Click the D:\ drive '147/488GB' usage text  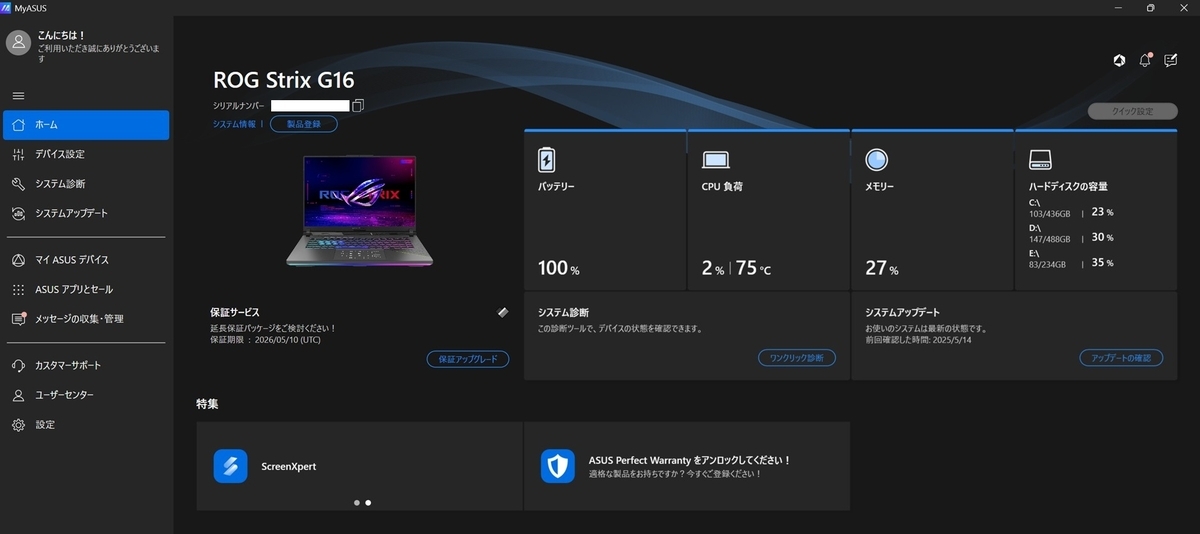click(1049, 239)
